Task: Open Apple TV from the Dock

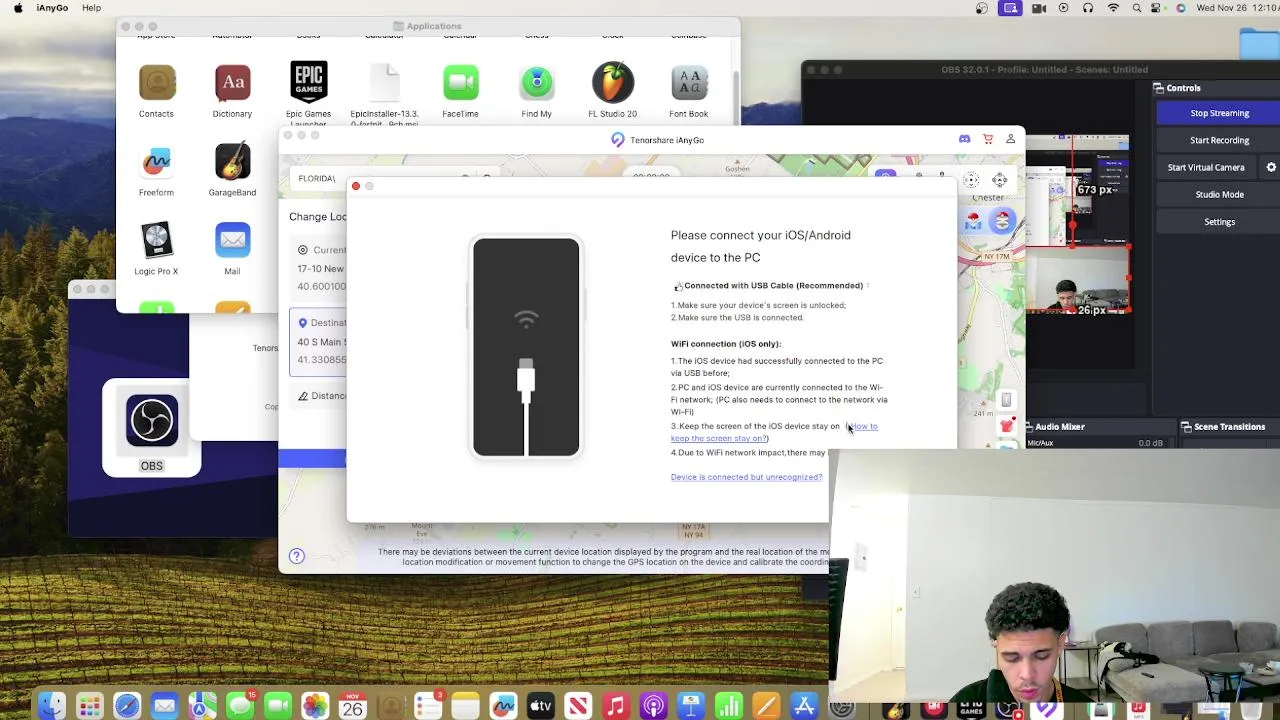Action: coord(541,706)
